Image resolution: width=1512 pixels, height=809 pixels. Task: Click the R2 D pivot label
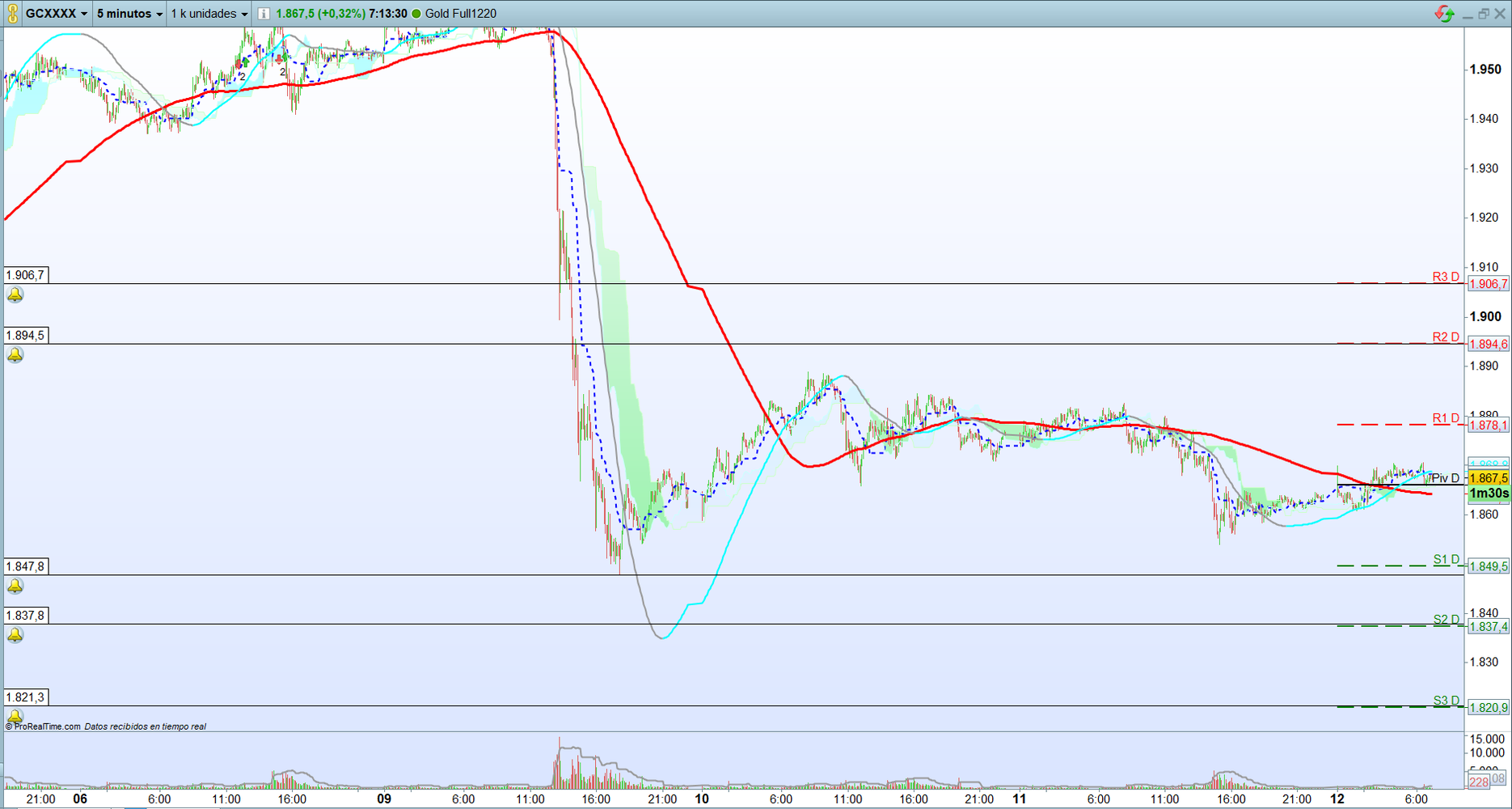1446,337
